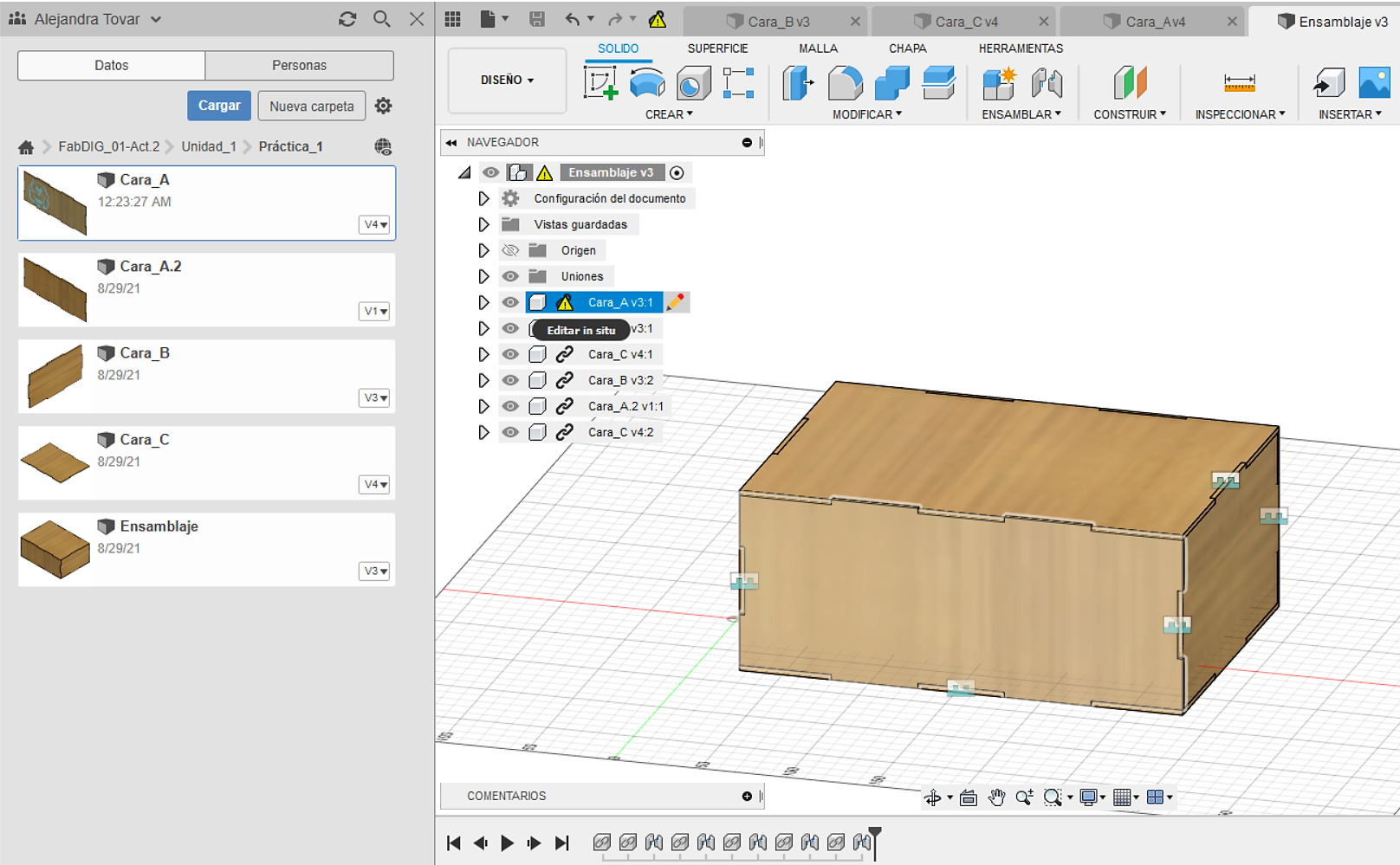The image size is (1400, 865).
Task: Jump to timeline beginning
Action: 453,842
